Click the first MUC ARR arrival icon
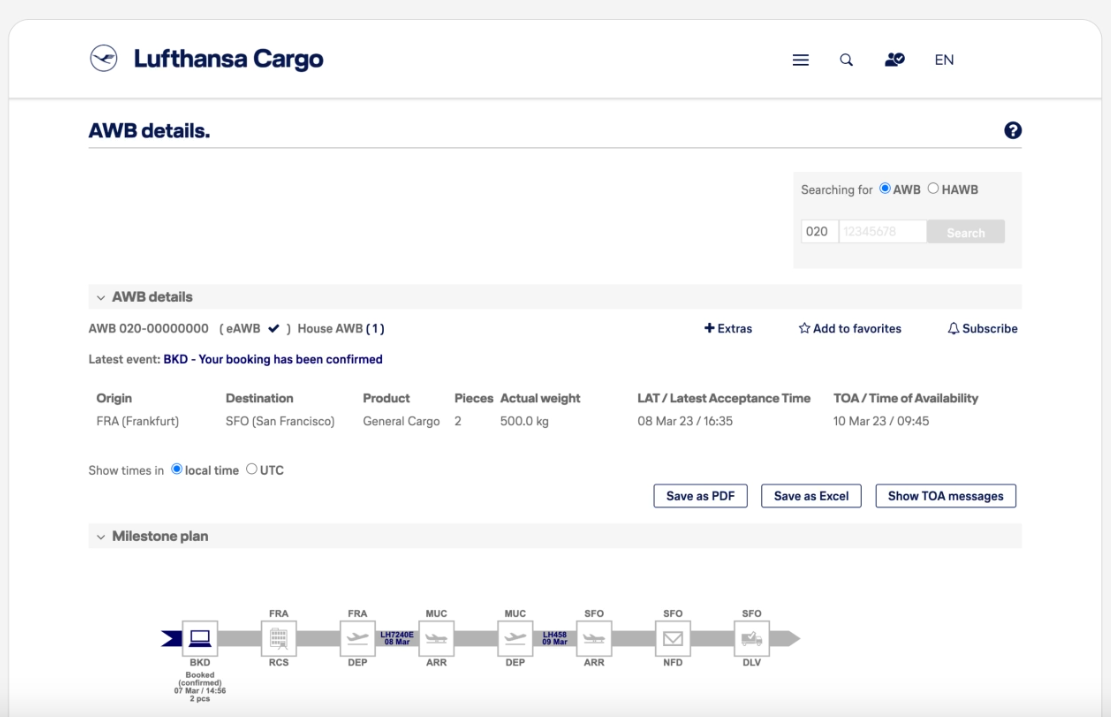This screenshot has width=1111, height=717. [x=436, y=638]
